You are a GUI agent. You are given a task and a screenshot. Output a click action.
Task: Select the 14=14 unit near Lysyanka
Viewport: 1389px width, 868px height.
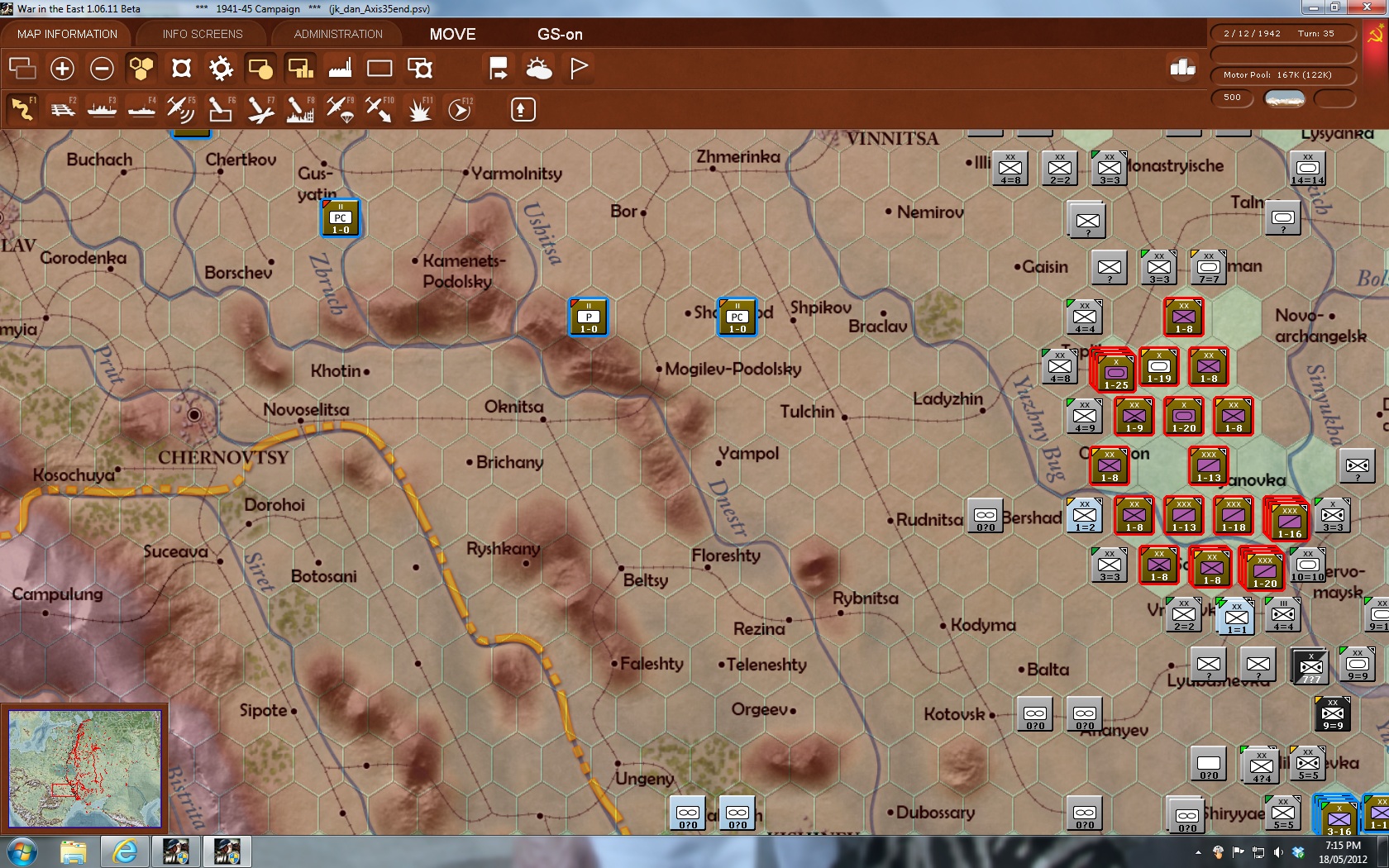(x=1307, y=169)
